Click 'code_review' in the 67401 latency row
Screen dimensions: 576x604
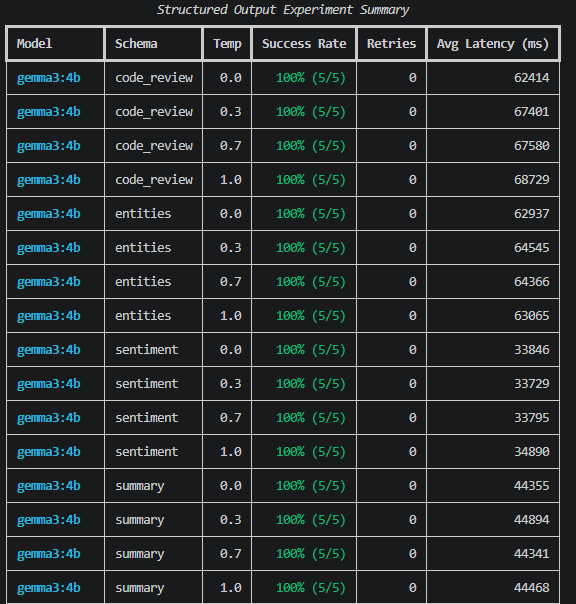coord(154,112)
